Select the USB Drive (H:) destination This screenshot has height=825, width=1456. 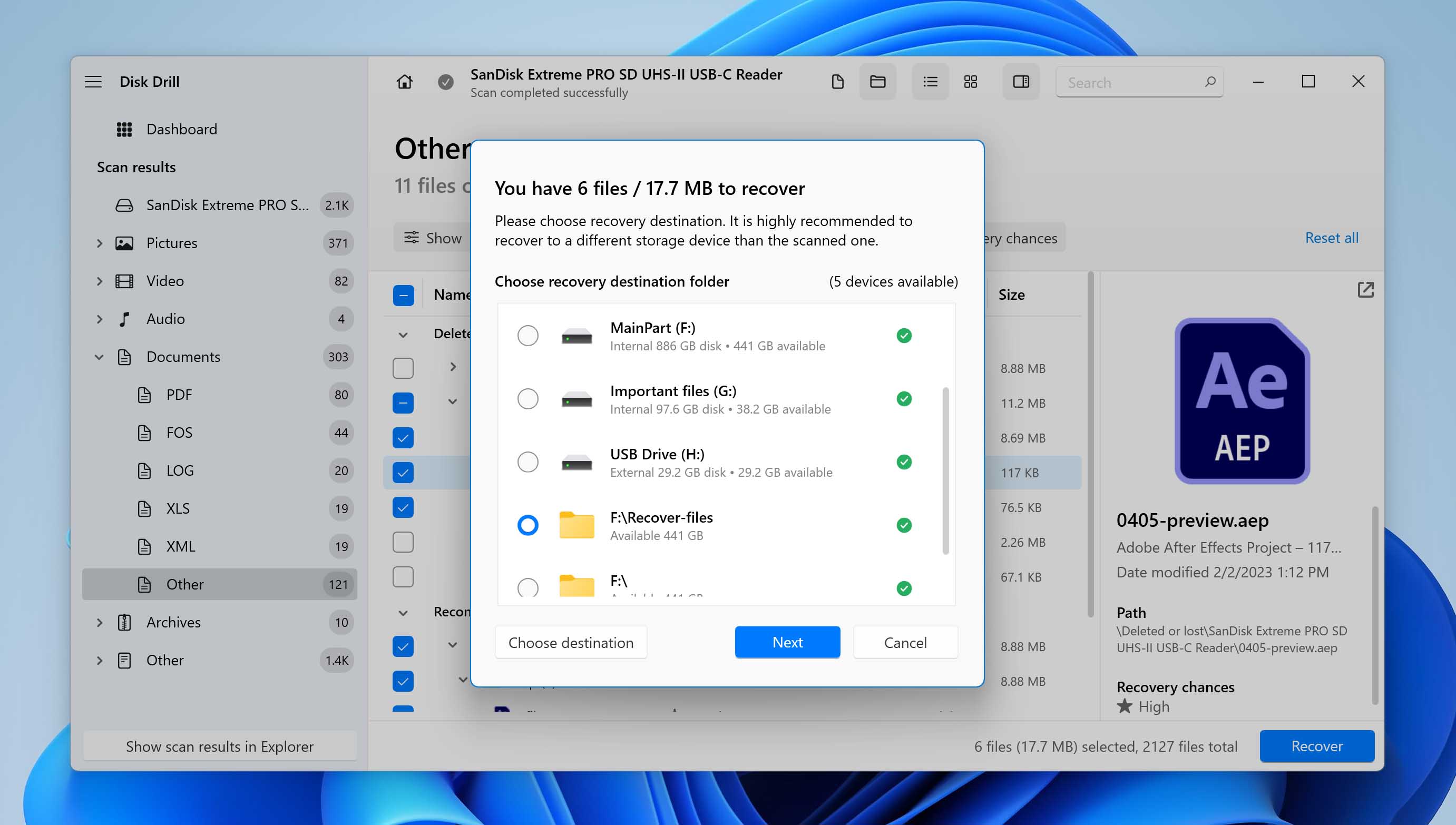(x=526, y=462)
